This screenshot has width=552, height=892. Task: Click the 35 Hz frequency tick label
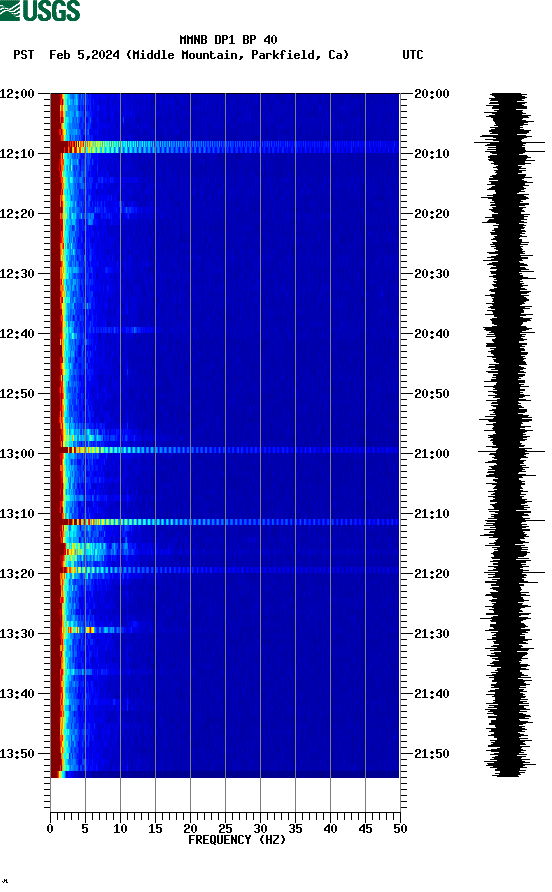click(x=295, y=829)
